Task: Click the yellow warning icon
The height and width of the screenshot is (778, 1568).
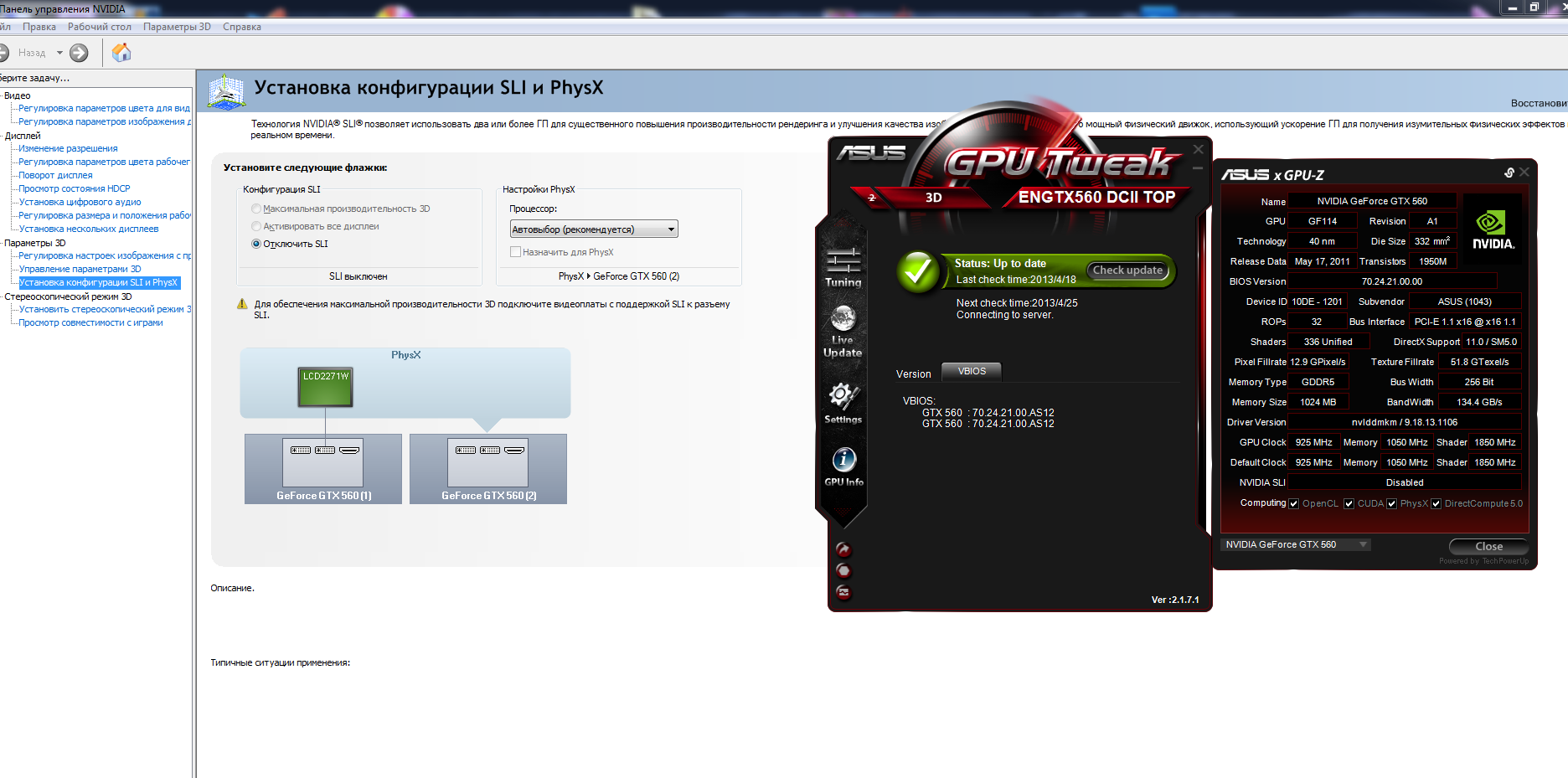Action: point(242,304)
